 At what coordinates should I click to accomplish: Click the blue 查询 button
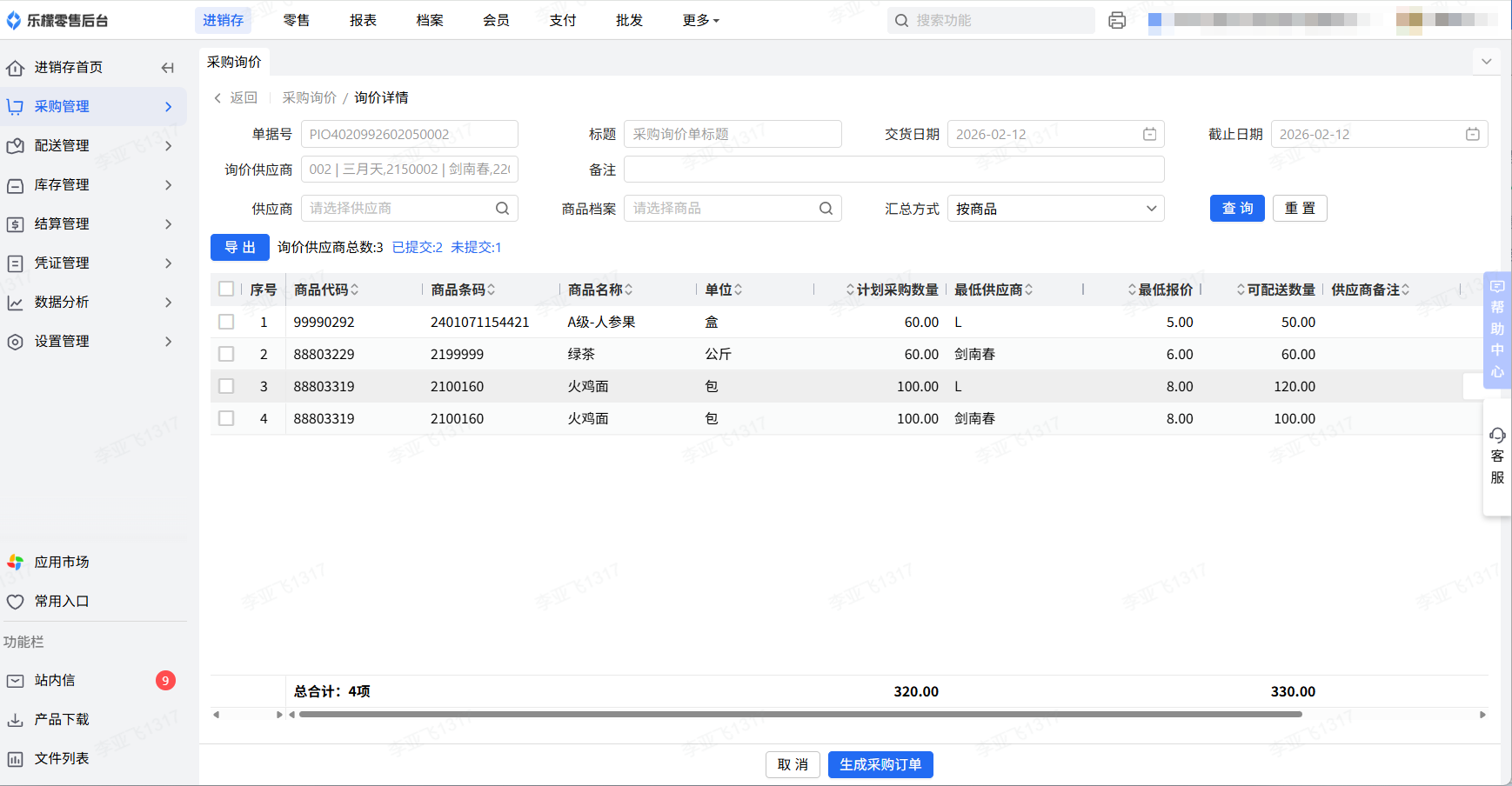[x=1236, y=209]
